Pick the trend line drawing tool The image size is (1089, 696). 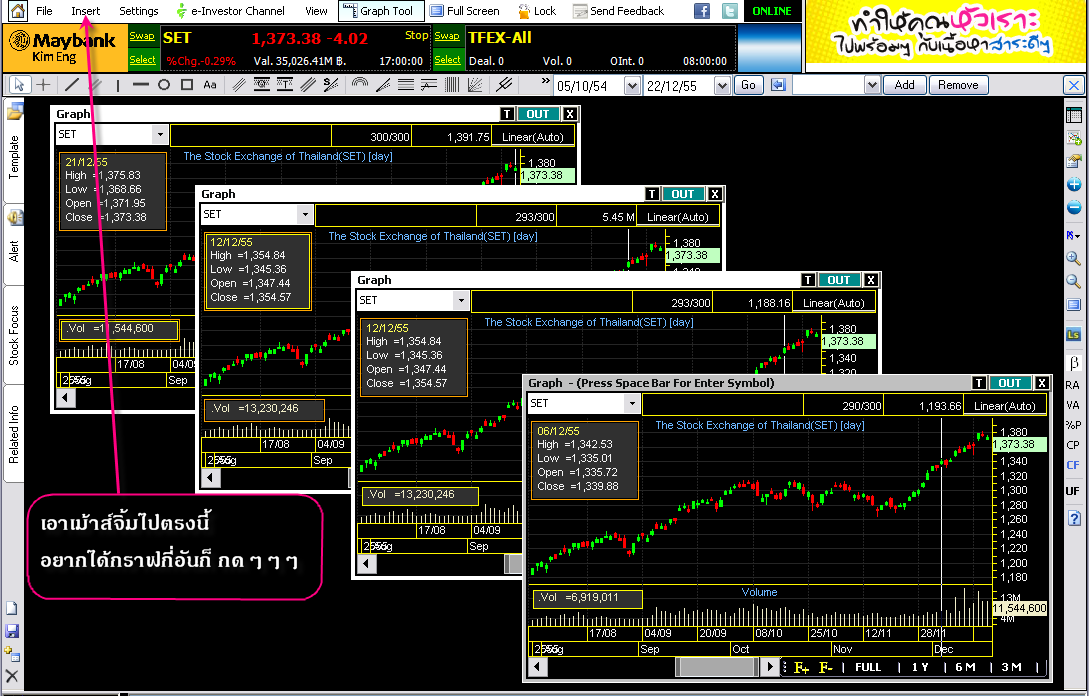[x=72, y=85]
